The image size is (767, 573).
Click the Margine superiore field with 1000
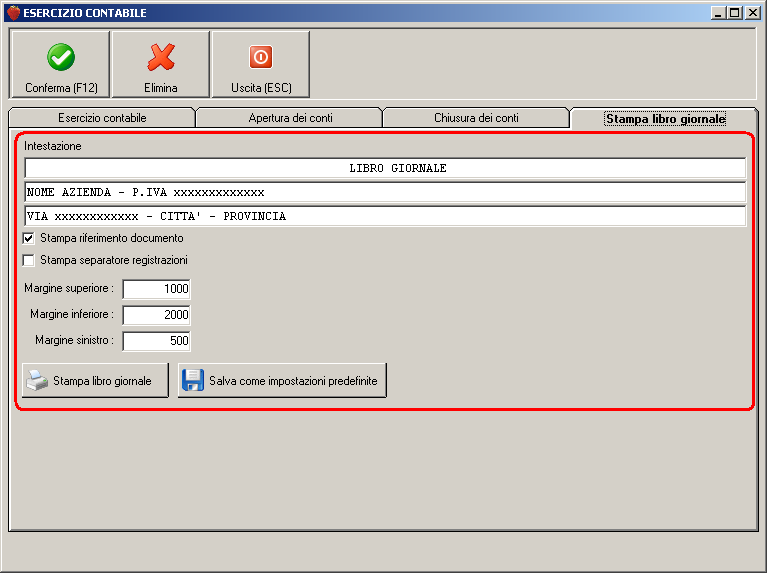157,289
